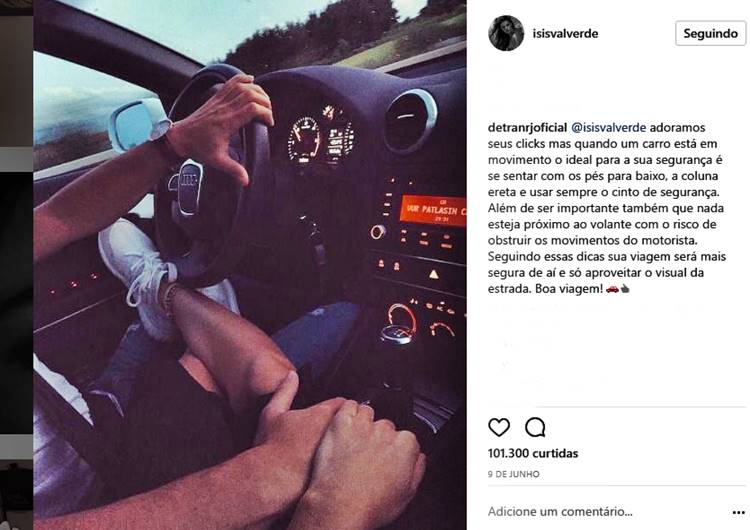
Task: Open the isisvalverde username in the header
Action: (x=565, y=33)
